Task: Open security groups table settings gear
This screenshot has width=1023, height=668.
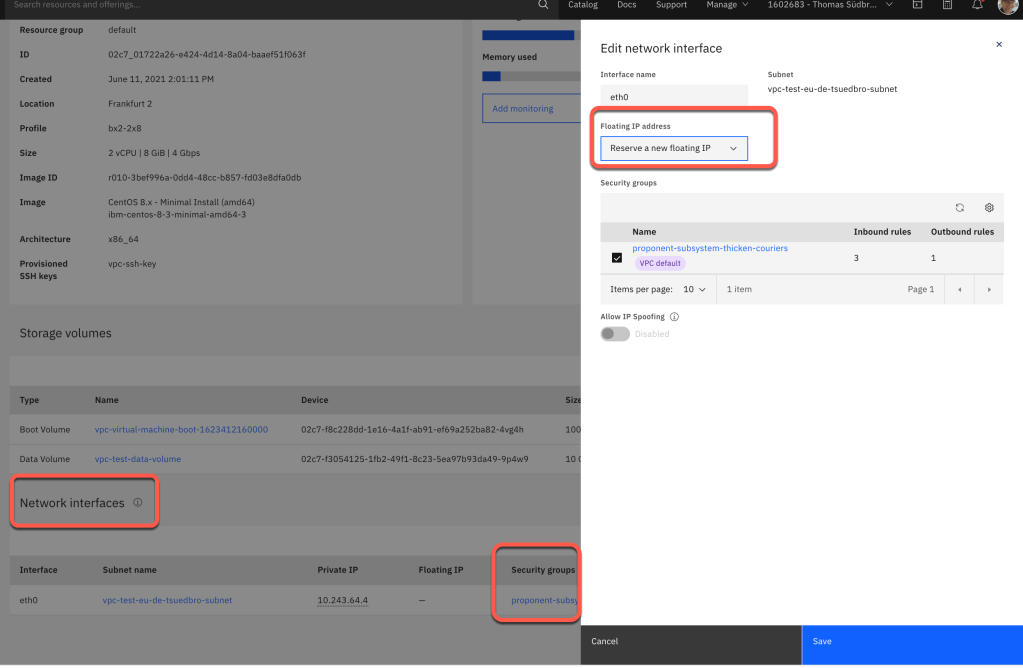Action: pos(989,208)
